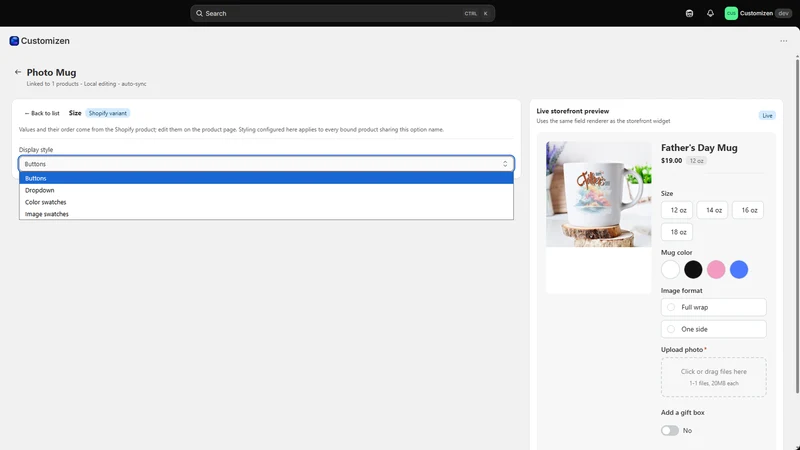Click the Father's Day Mug product image
The width and height of the screenshot is (800, 450).
[x=598, y=194]
